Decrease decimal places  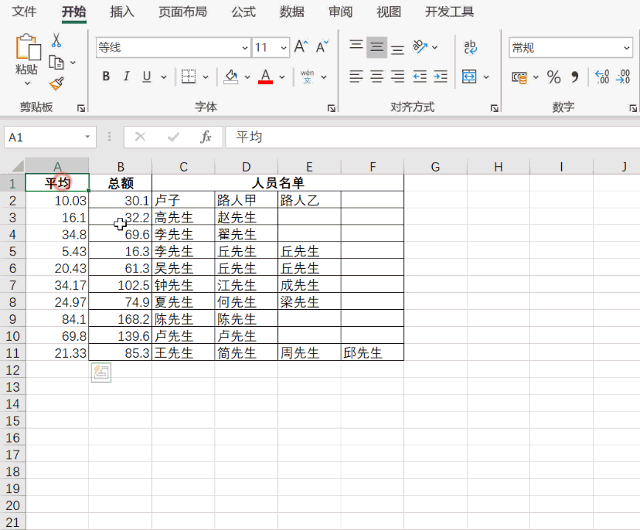[x=623, y=77]
